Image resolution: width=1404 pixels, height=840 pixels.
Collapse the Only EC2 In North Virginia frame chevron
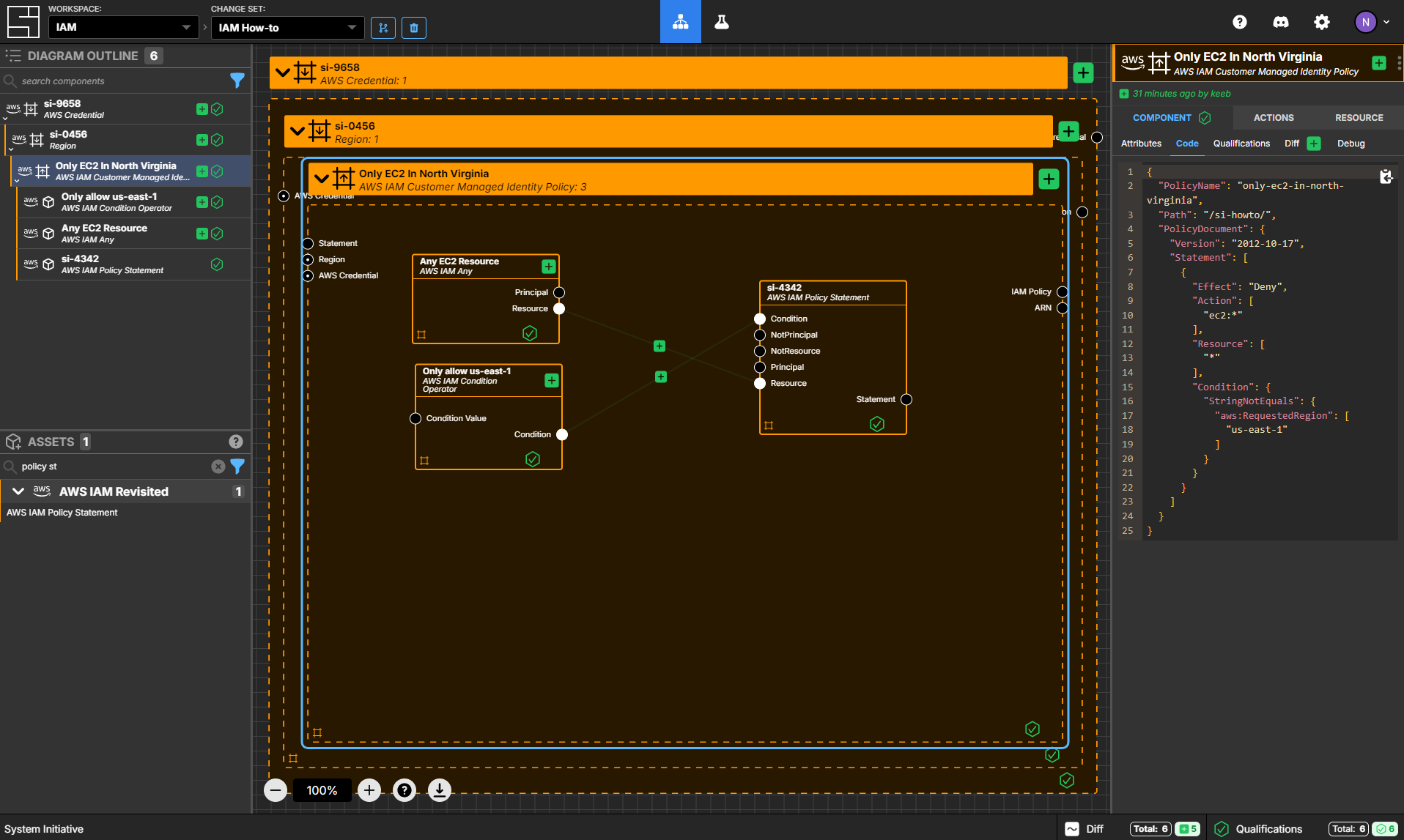click(x=322, y=179)
